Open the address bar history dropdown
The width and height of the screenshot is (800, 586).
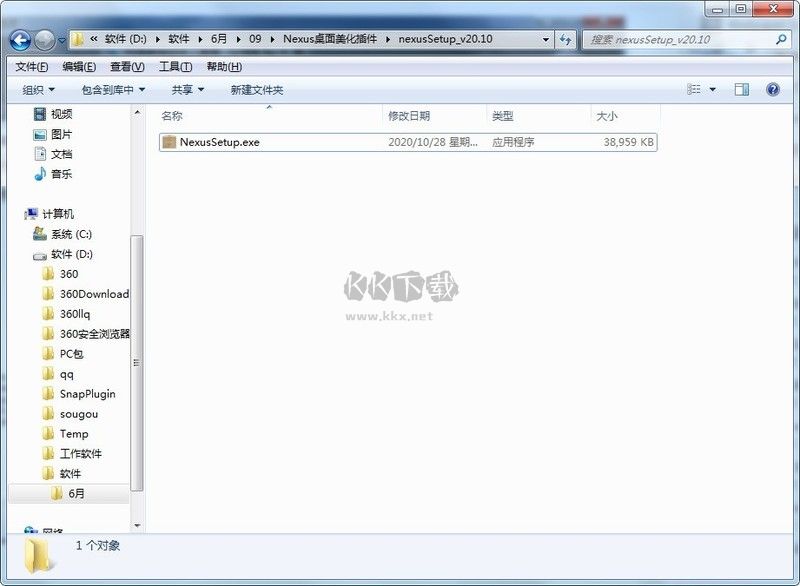pyautogui.click(x=546, y=39)
